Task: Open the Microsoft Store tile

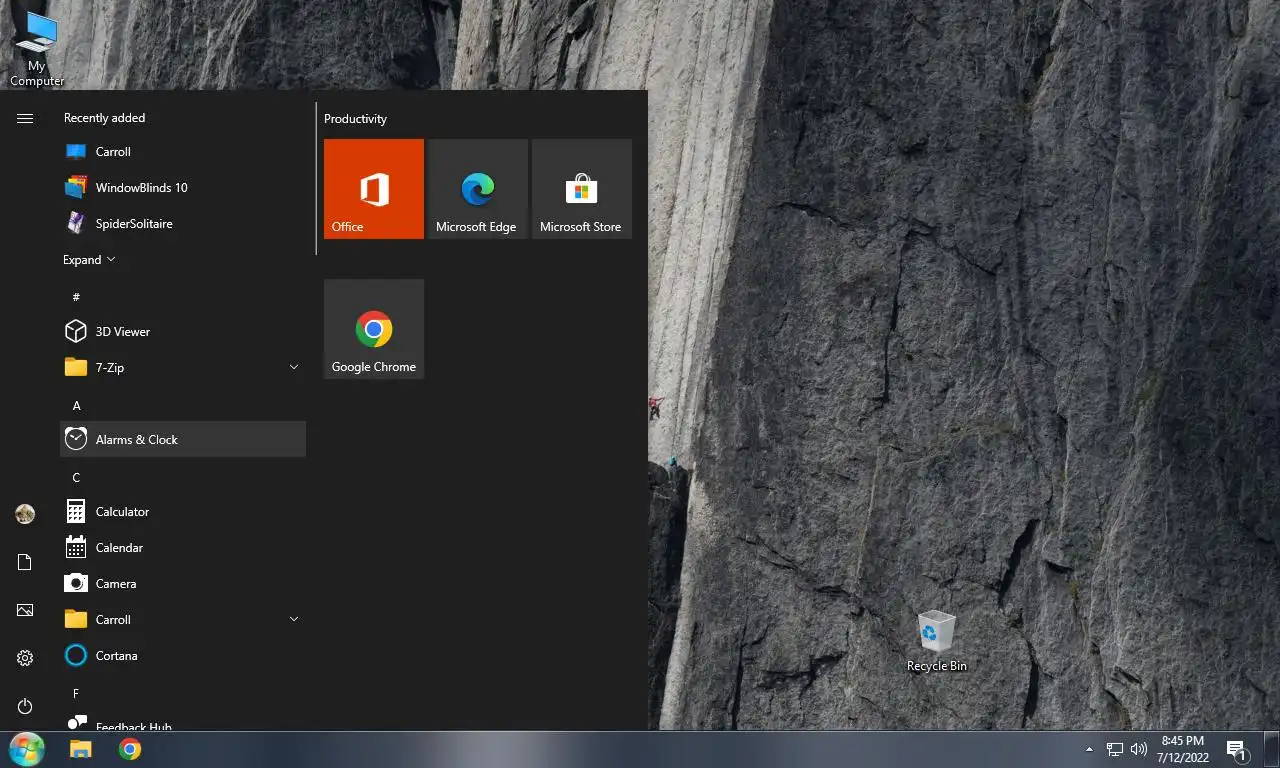Action: pyautogui.click(x=582, y=189)
